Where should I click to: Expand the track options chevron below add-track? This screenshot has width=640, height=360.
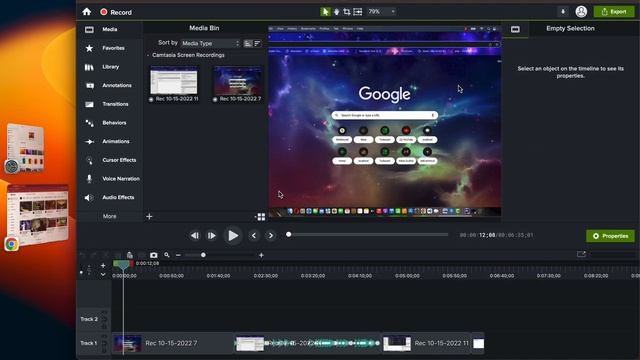tap(103, 274)
